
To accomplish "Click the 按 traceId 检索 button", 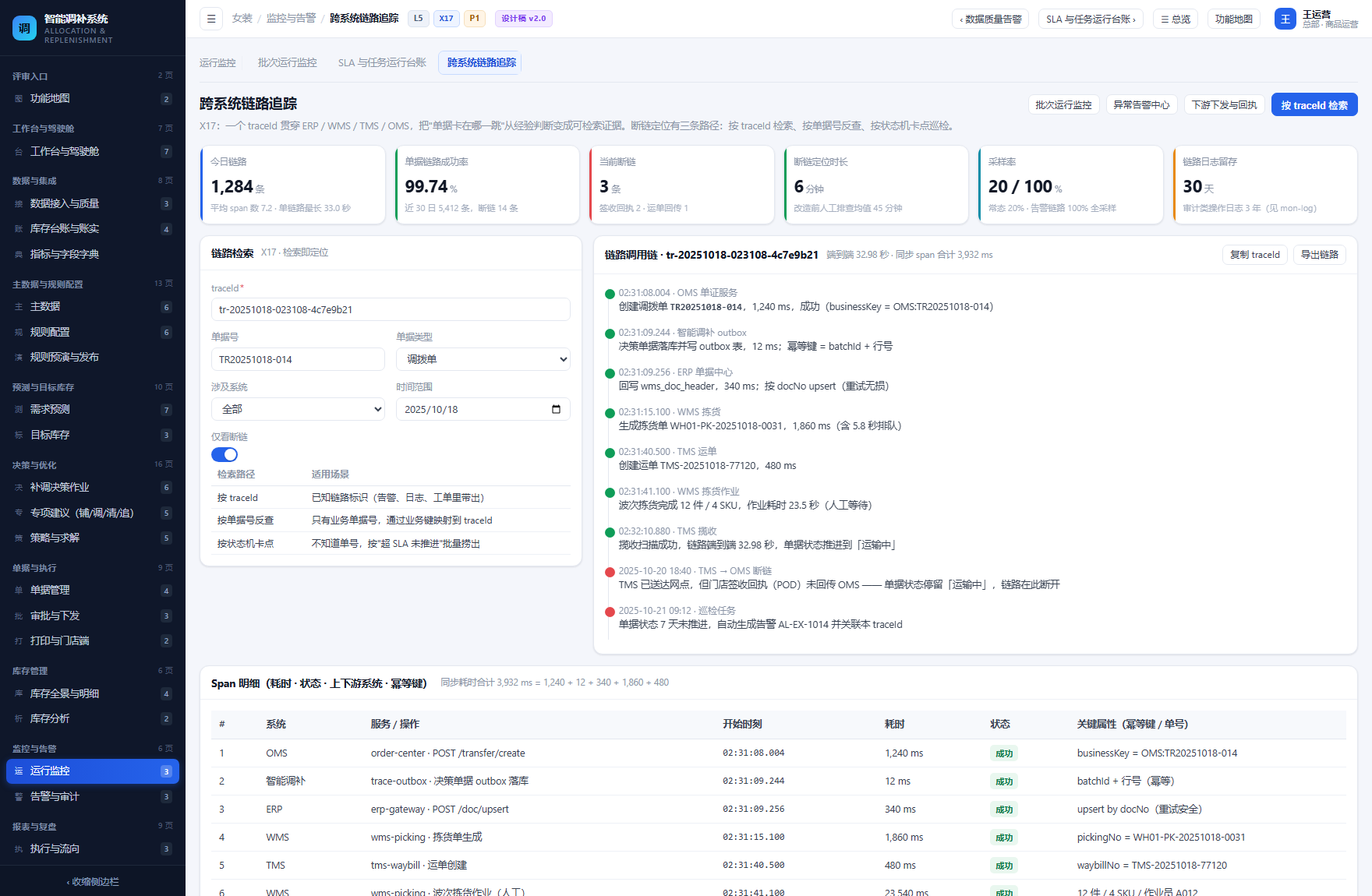I will pos(1314,104).
